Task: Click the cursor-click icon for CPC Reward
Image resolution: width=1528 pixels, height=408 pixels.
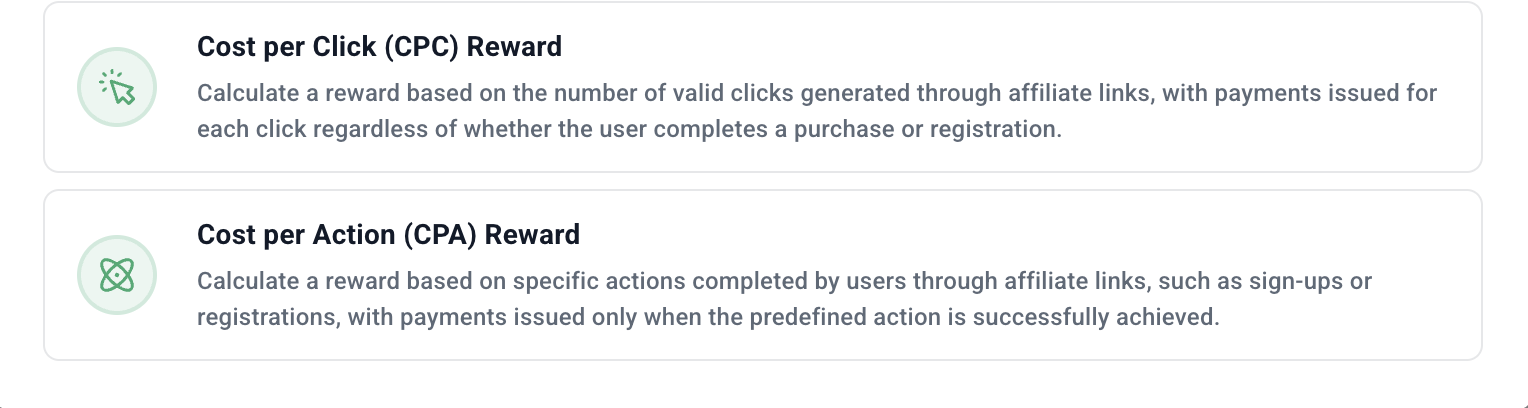Action: coord(117,88)
